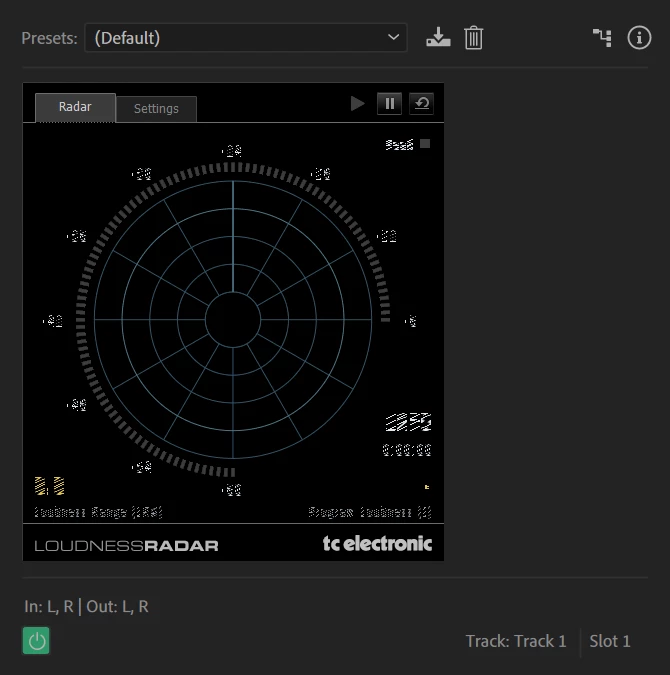Show plugin info icon

pyautogui.click(x=639, y=38)
